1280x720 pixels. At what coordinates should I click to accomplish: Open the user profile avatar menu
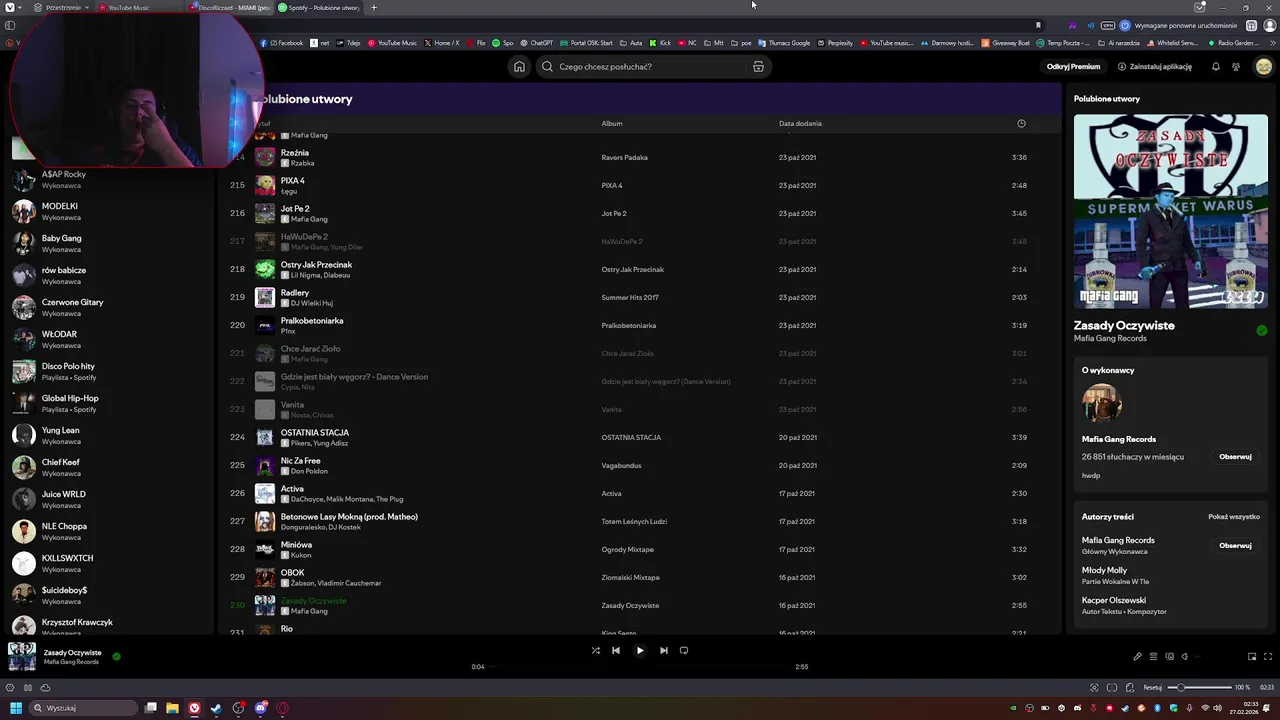point(1263,67)
